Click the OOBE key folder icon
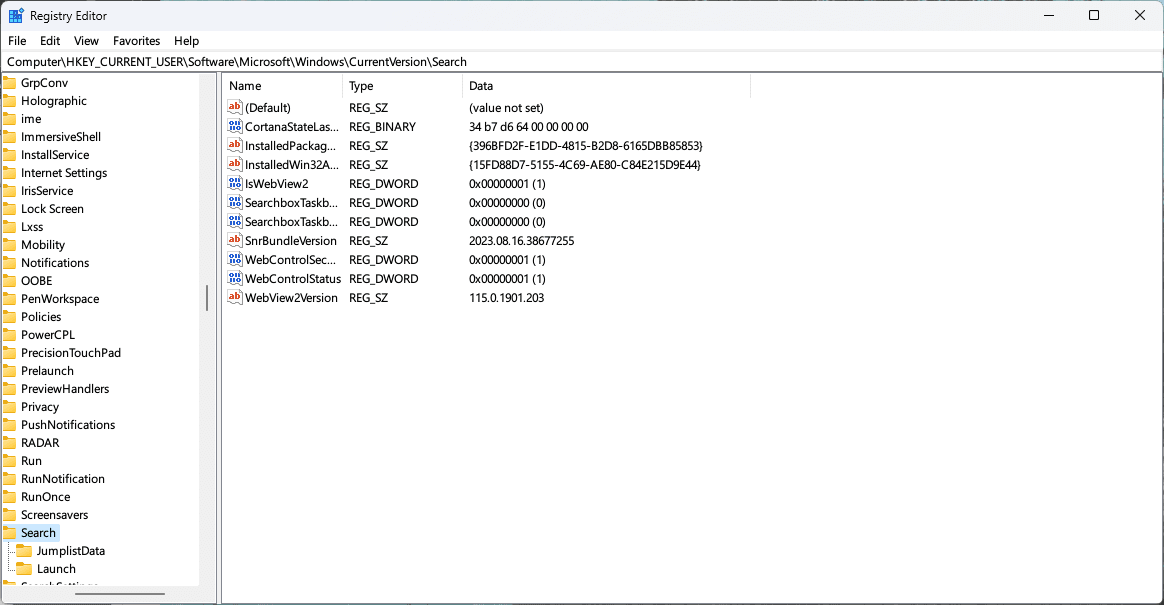1164x605 pixels. coord(9,281)
